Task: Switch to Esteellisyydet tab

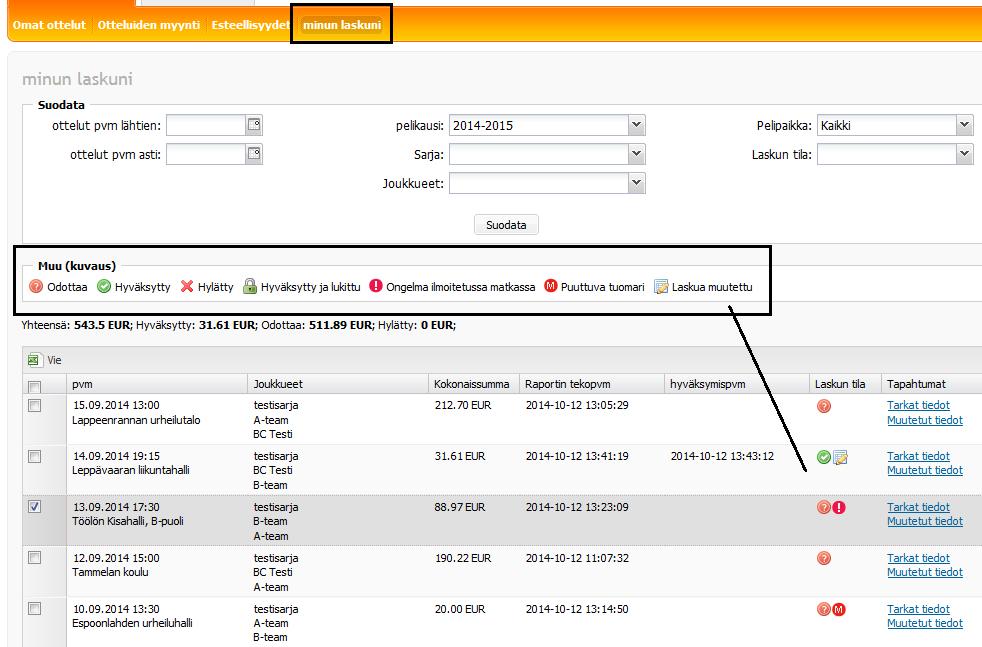Action: click(251, 25)
